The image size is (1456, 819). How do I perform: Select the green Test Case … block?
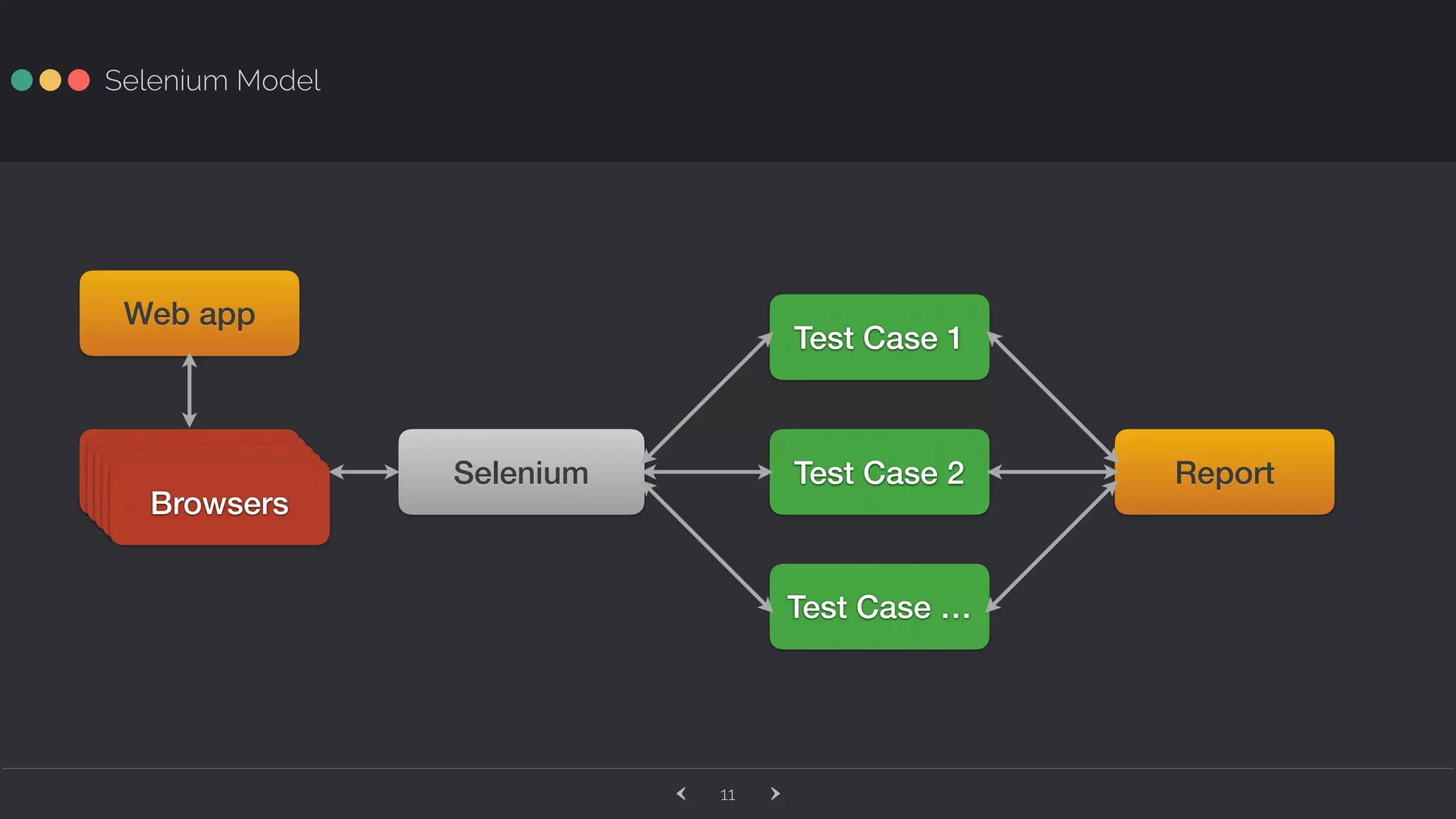coord(879,606)
